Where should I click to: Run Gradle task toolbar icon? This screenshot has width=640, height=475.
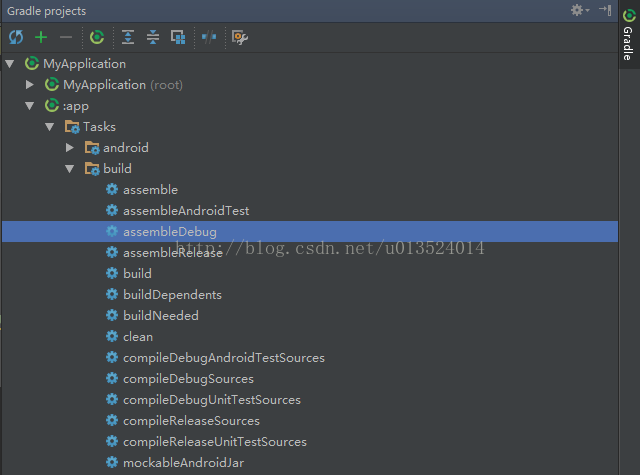coord(97,37)
